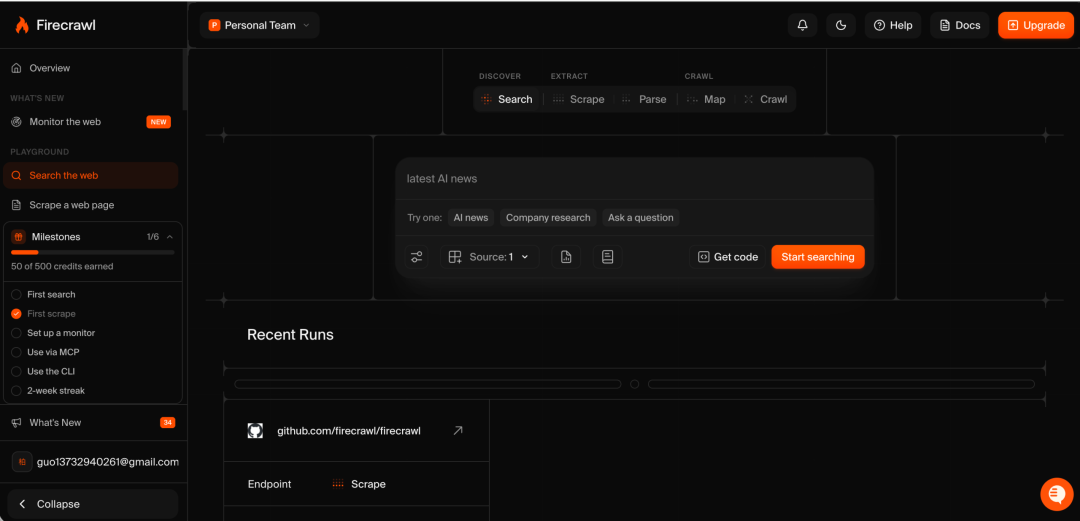Collapse the sidebar
This screenshot has width=1080, height=521.
pyautogui.click(x=91, y=504)
